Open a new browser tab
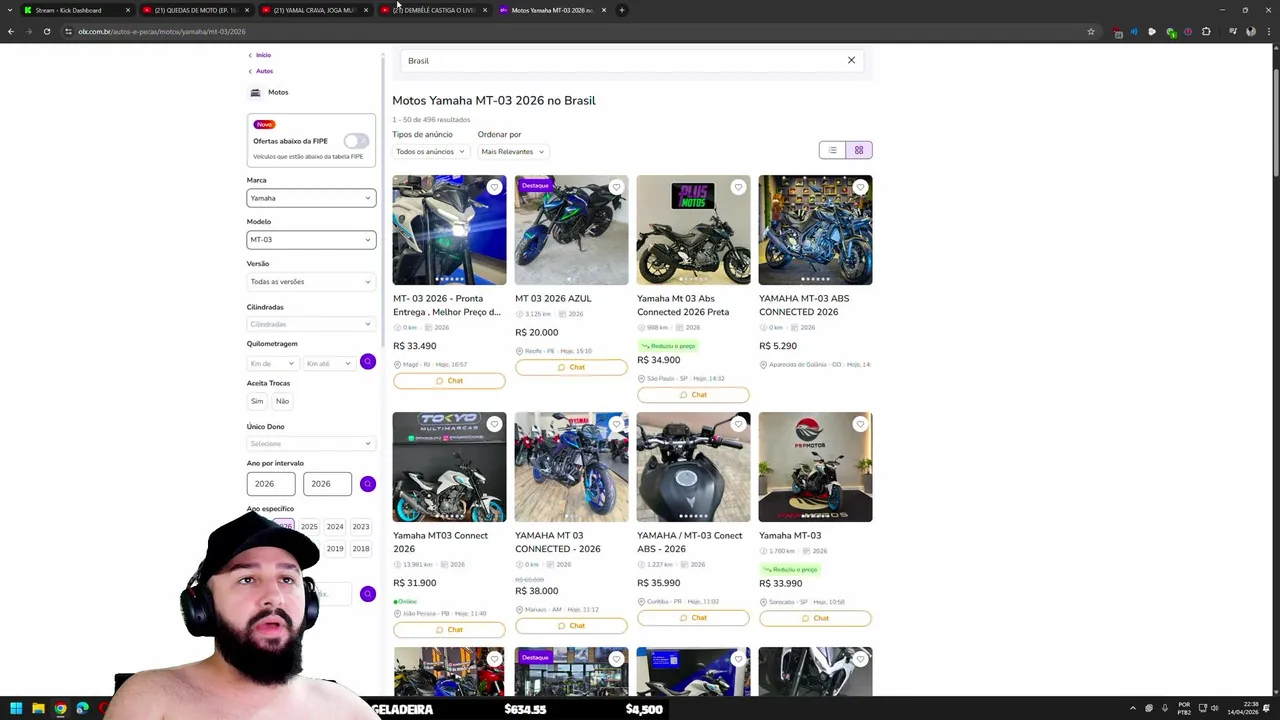The width and height of the screenshot is (1280, 720). coord(621,10)
